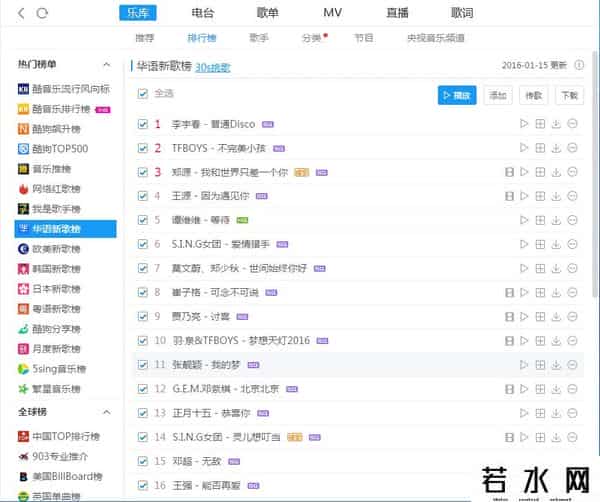
Task: Switch to the 歌单 tab
Action: pyautogui.click(x=267, y=13)
